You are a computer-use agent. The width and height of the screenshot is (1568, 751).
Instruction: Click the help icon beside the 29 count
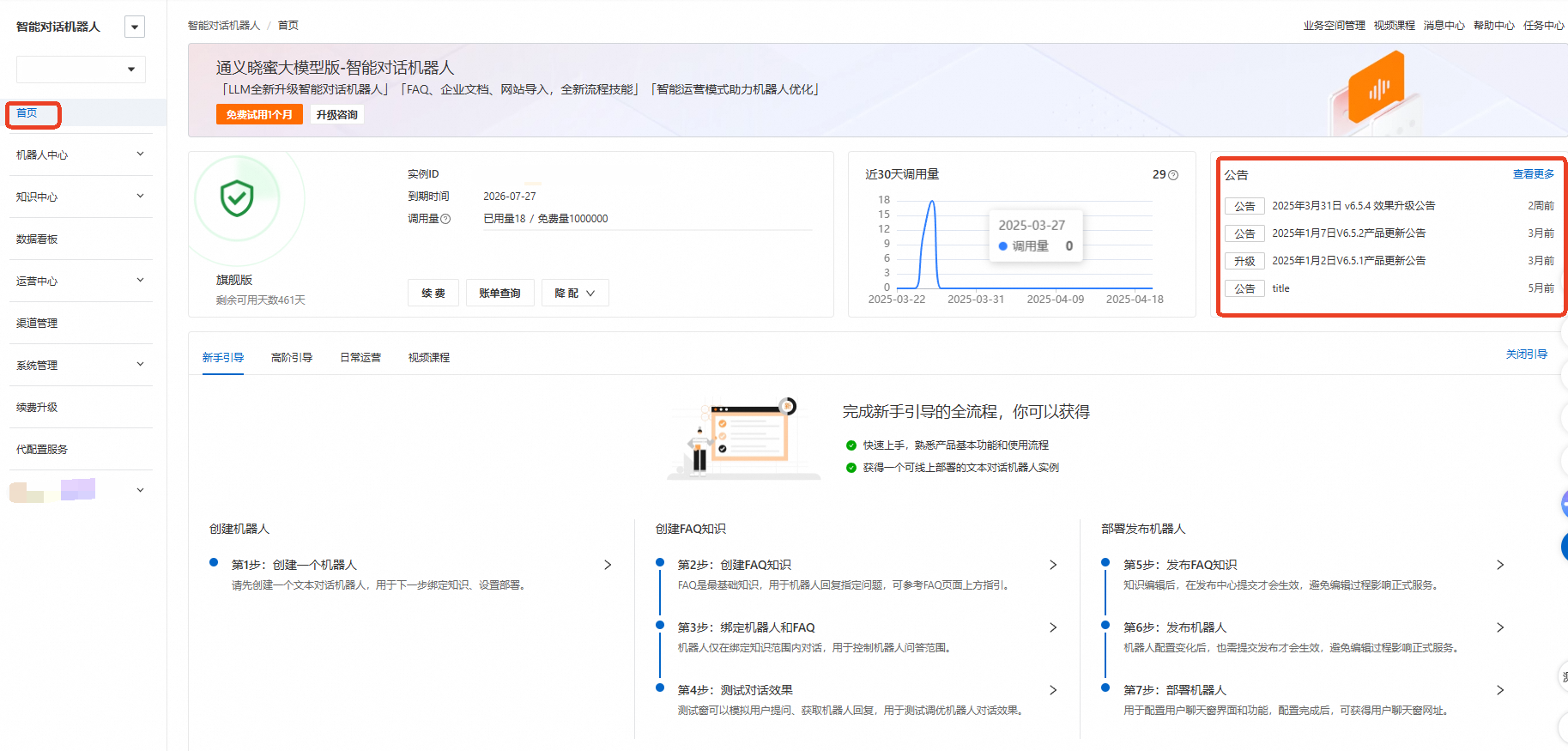coord(1173,175)
